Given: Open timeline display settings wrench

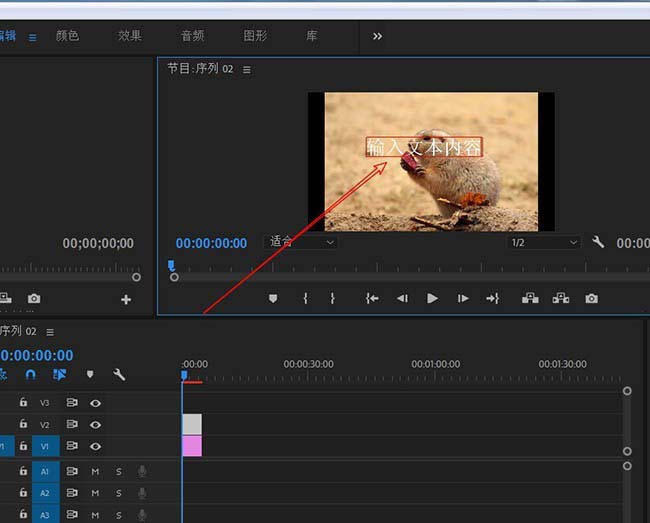Looking at the screenshot, I should pyautogui.click(x=119, y=375).
